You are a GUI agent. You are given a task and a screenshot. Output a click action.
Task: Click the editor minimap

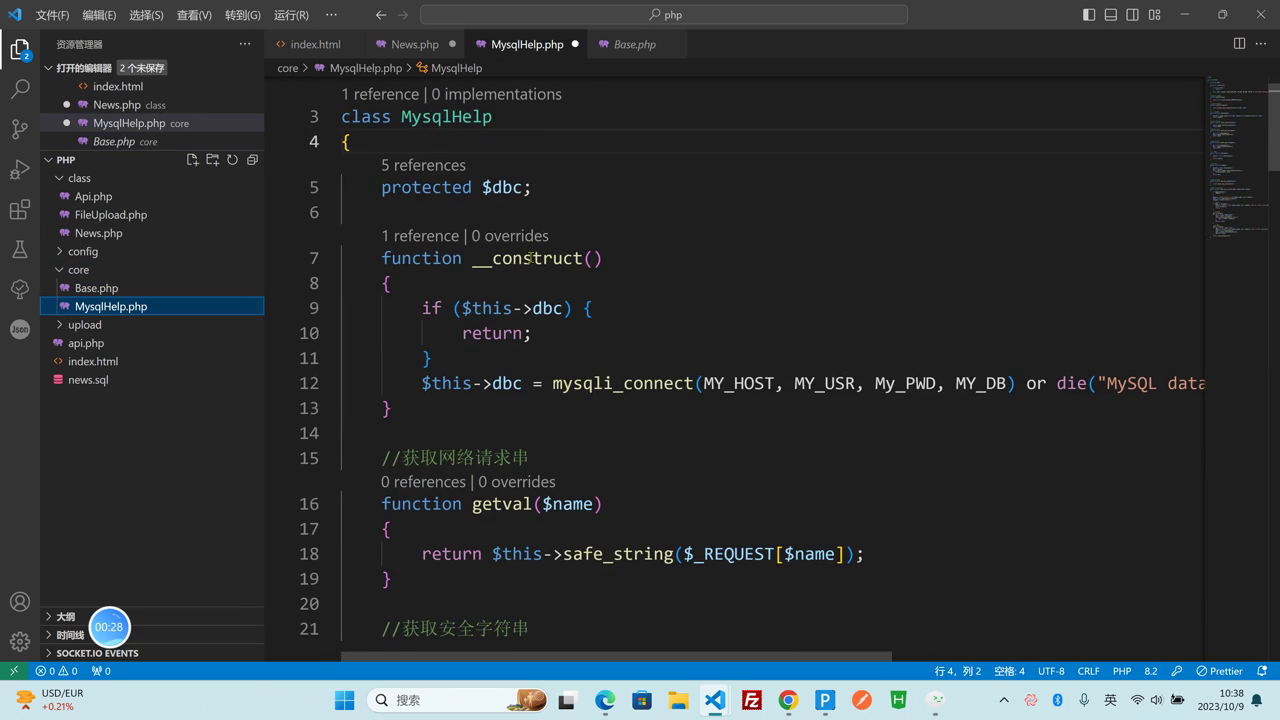1236,160
